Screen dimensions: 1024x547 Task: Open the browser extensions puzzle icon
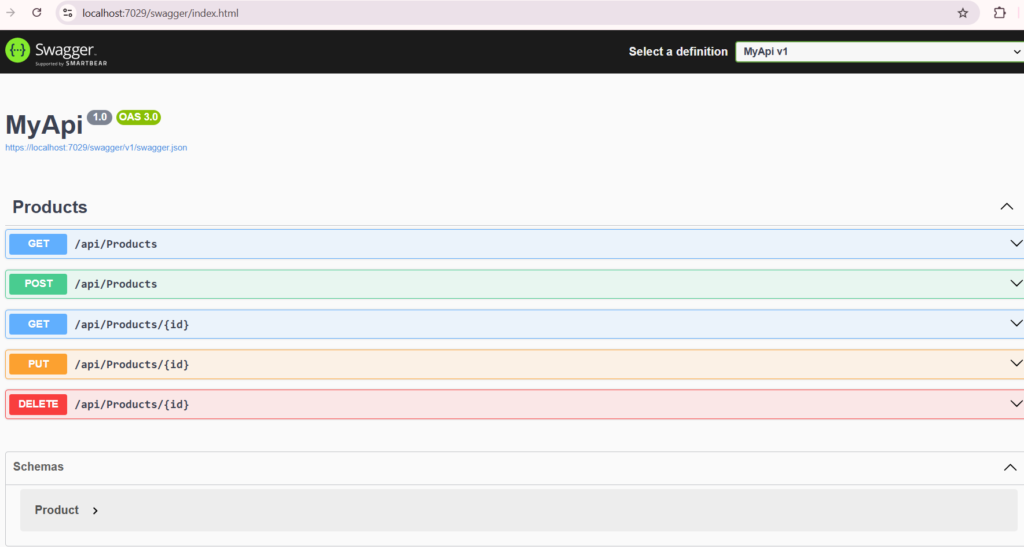tap(999, 12)
